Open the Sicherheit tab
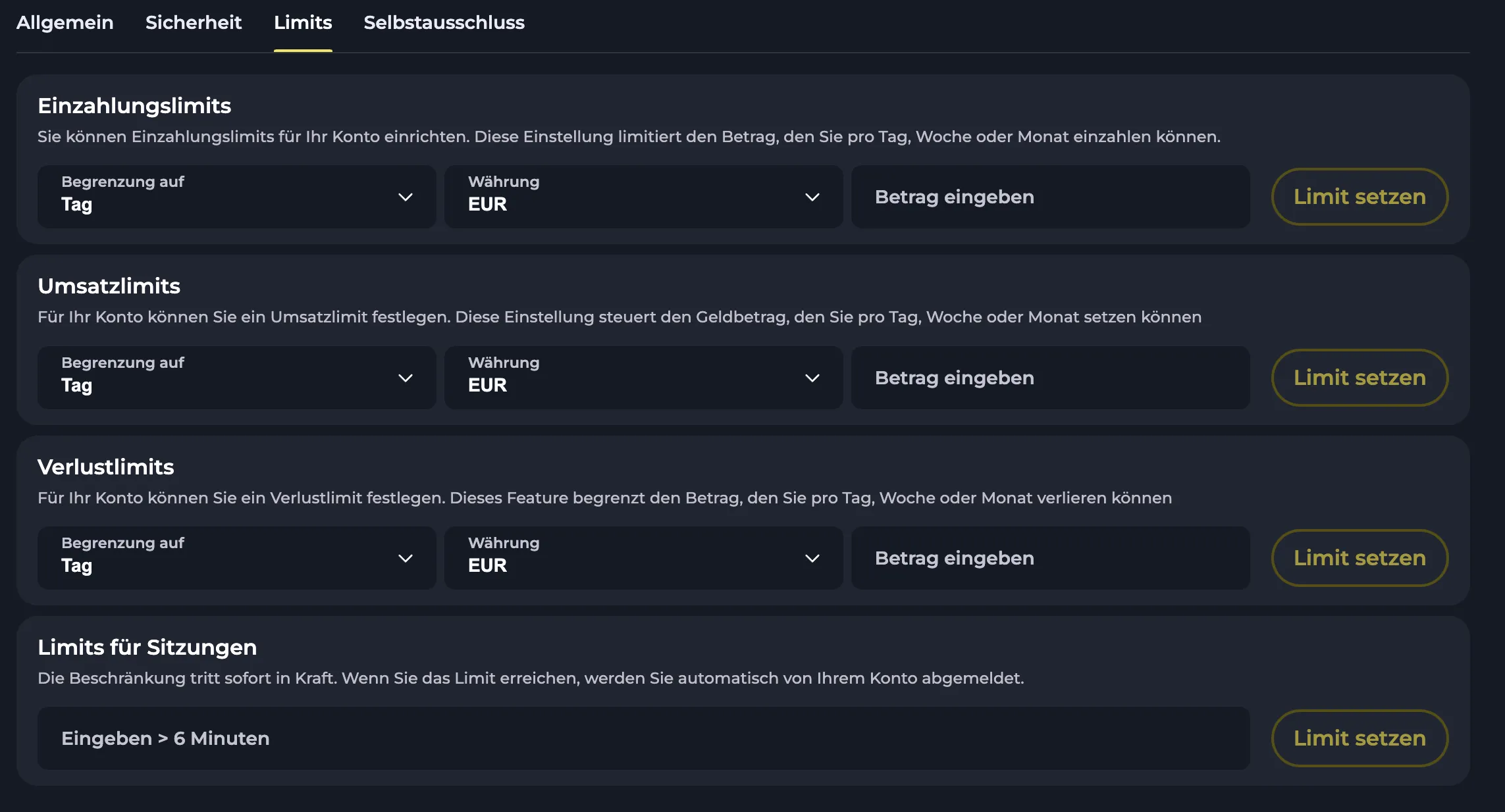1505x812 pixels. tap(194, 22)
